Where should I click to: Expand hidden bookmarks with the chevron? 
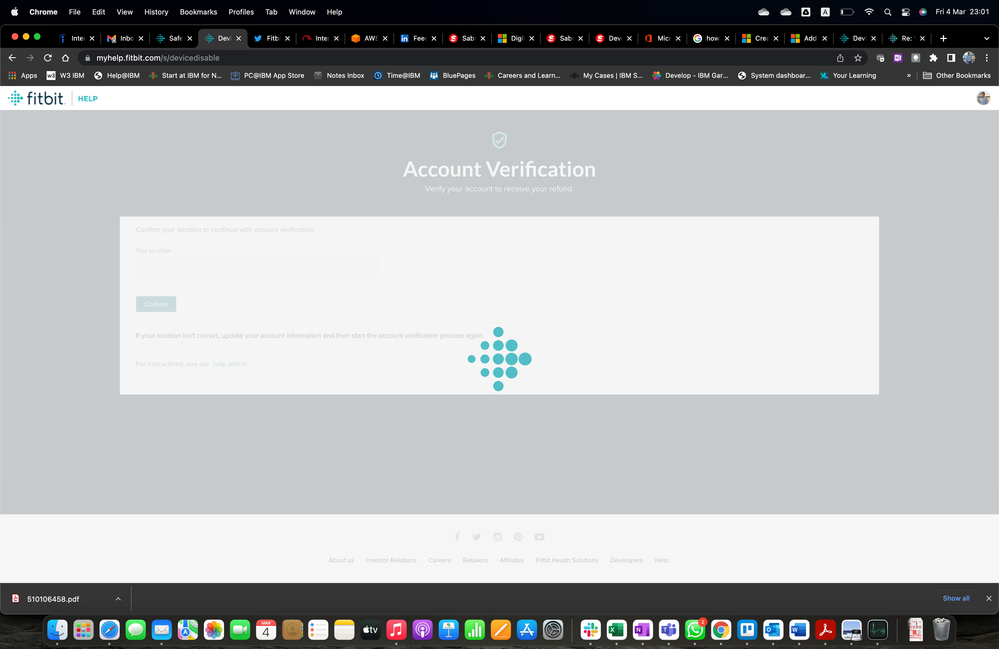click(x=909, y=76)
